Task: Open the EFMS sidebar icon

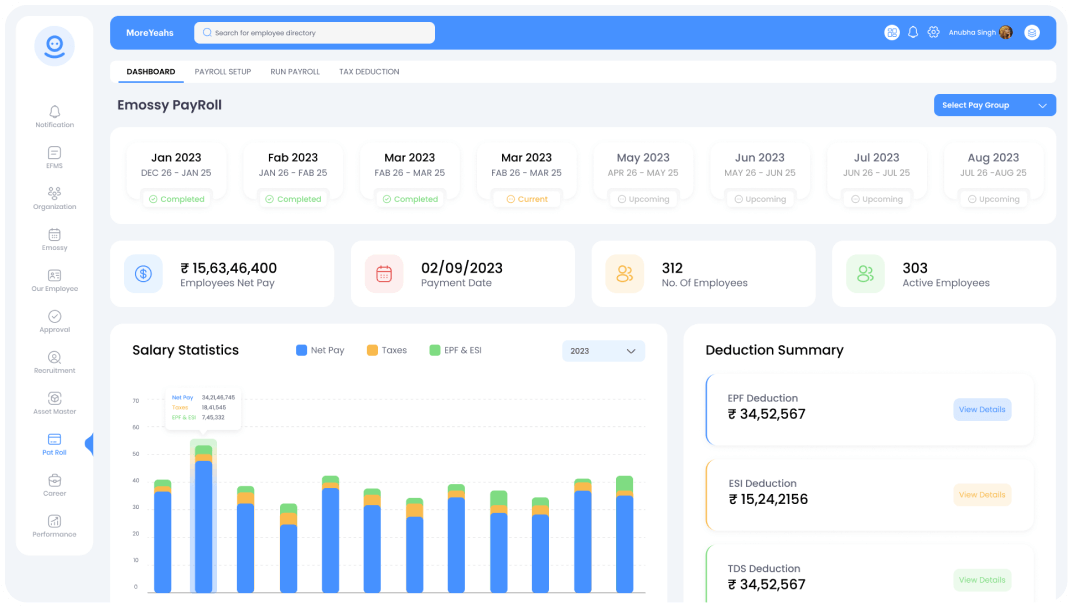Action: point(54,153)
